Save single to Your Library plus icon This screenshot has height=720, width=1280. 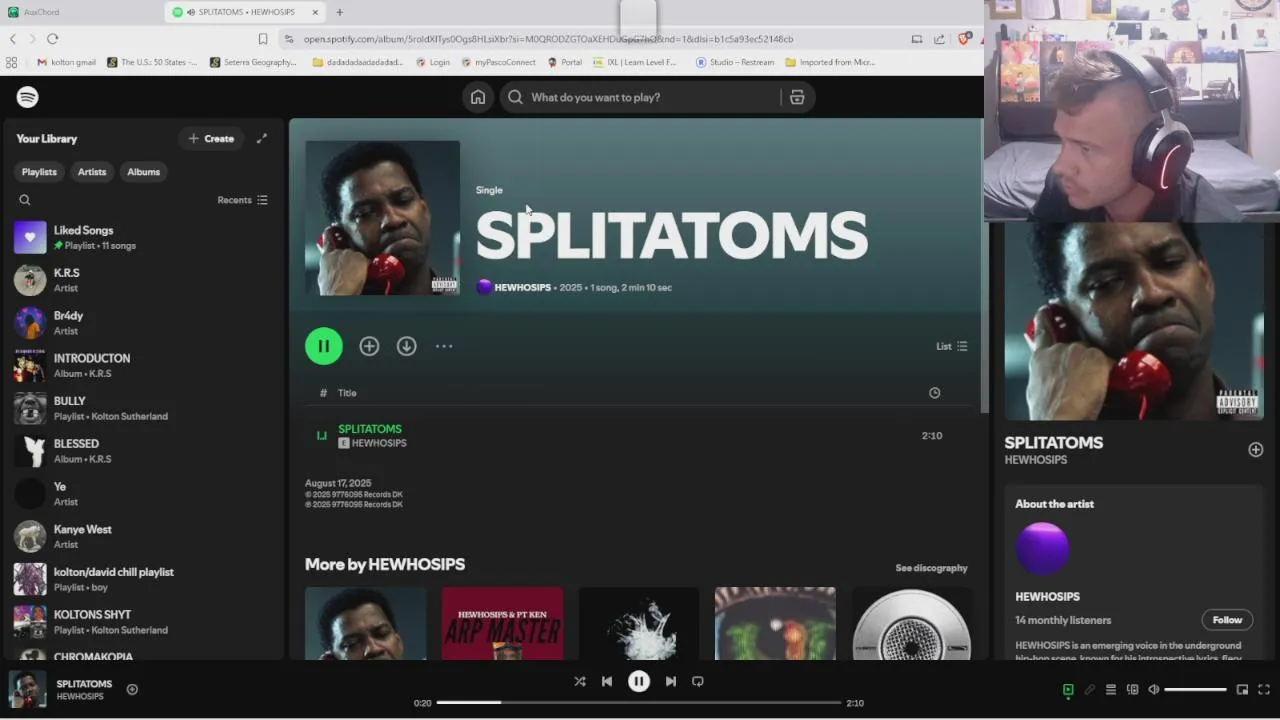[x=369, y=346]
